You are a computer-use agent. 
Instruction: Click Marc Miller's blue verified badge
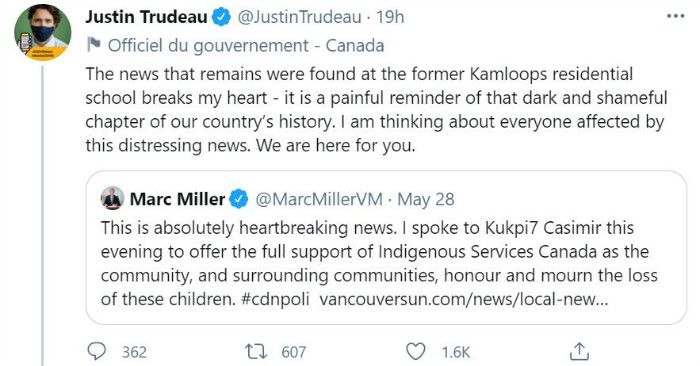pyautogui.click(x=238, y=199)
